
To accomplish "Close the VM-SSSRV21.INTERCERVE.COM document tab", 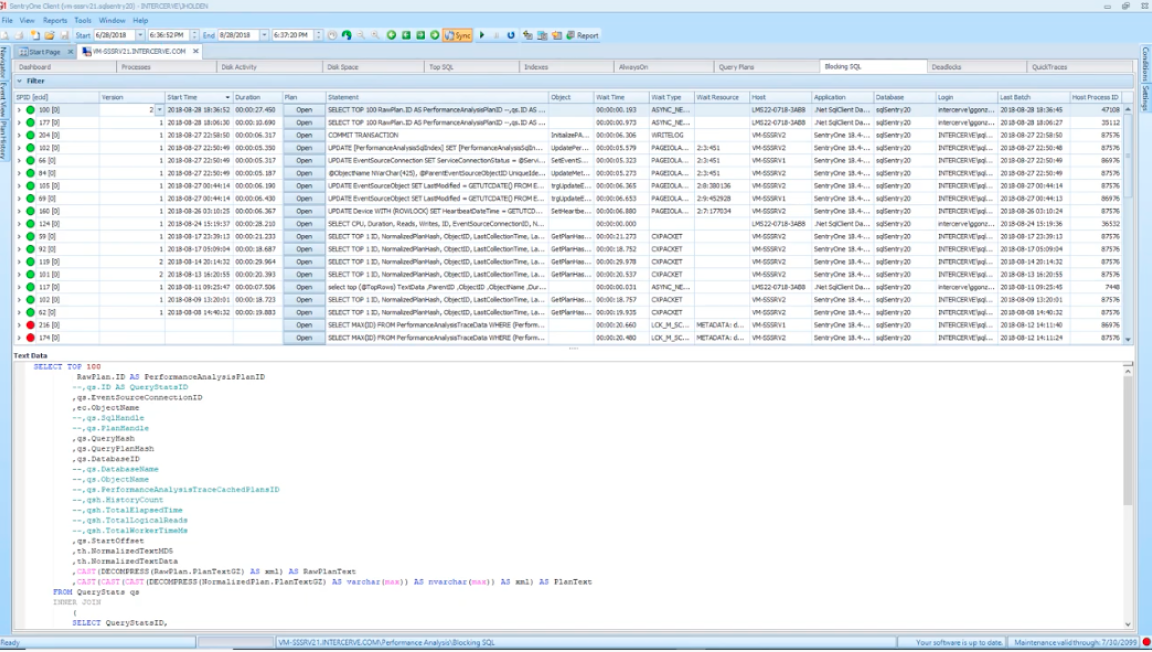I will 196,51.
